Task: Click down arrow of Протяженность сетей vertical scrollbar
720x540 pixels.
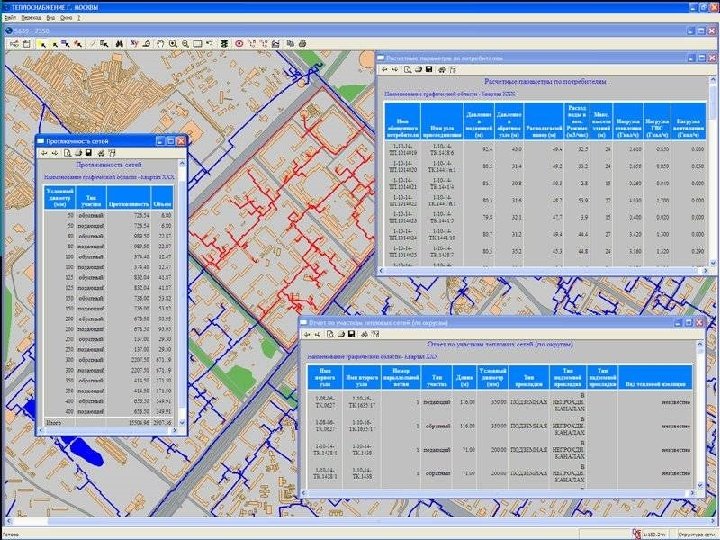Action: tap(182, 422)
